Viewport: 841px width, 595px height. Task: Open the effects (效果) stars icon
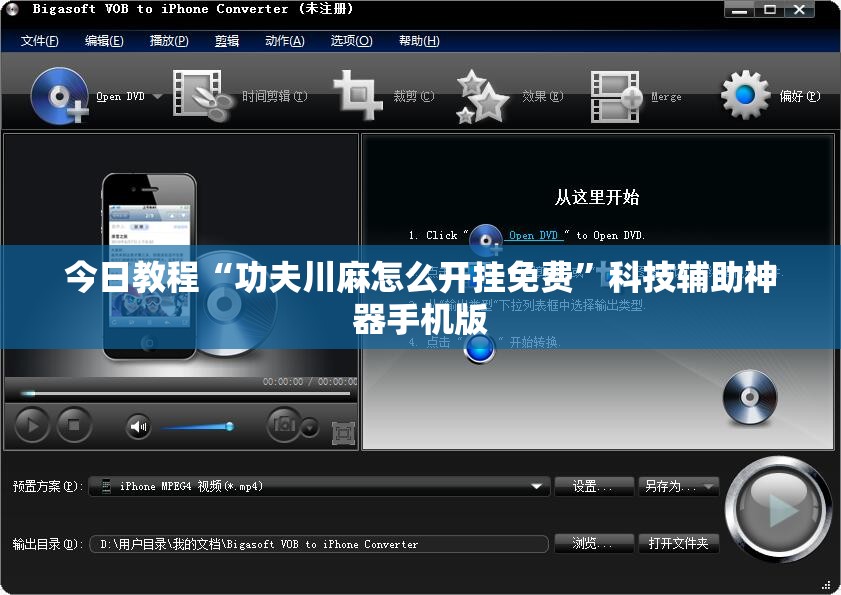[x=482, y=97]
